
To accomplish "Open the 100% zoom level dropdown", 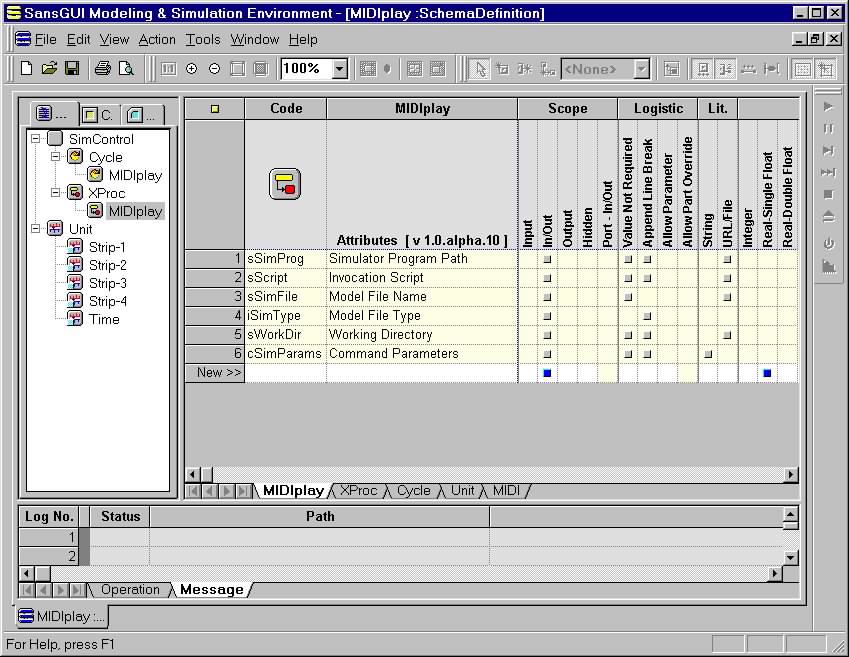I will 339,69.
